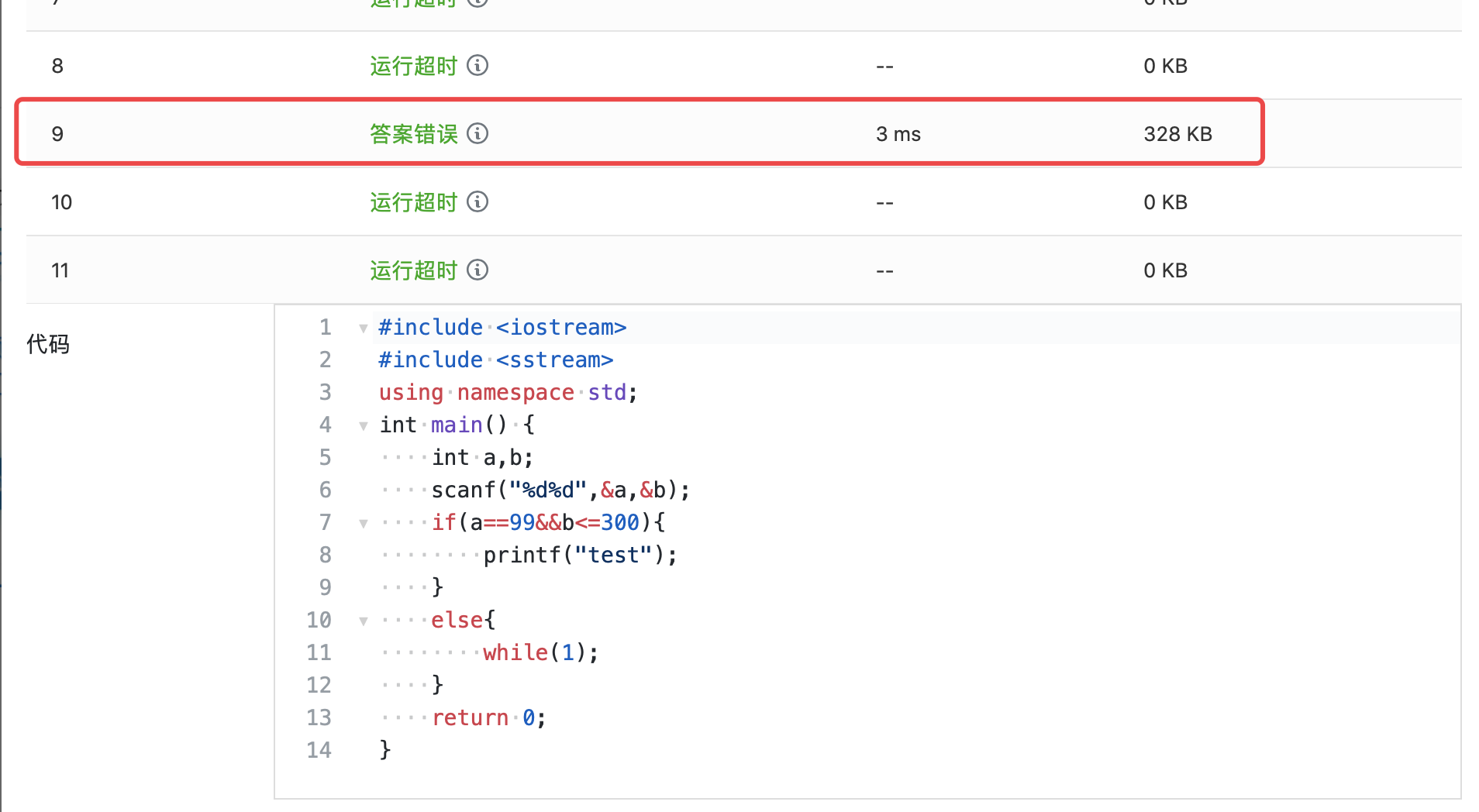1479x812 pixels.
Task: Click info icon next to row 11 运行超时
Action: (x=477, y=270)
